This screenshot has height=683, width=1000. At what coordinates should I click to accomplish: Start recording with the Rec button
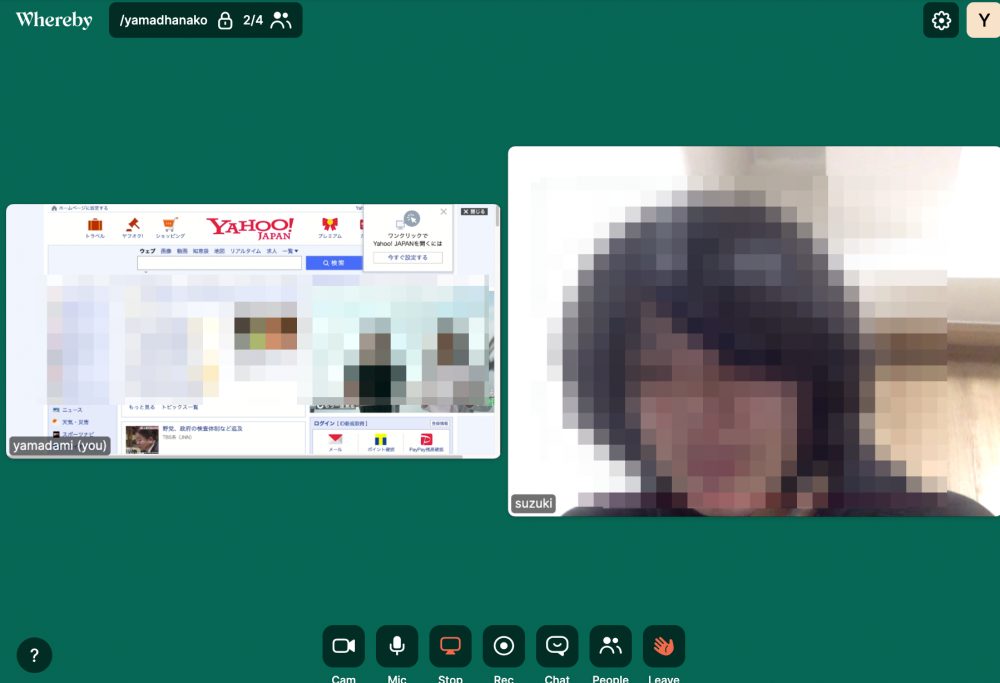(504, 646)
